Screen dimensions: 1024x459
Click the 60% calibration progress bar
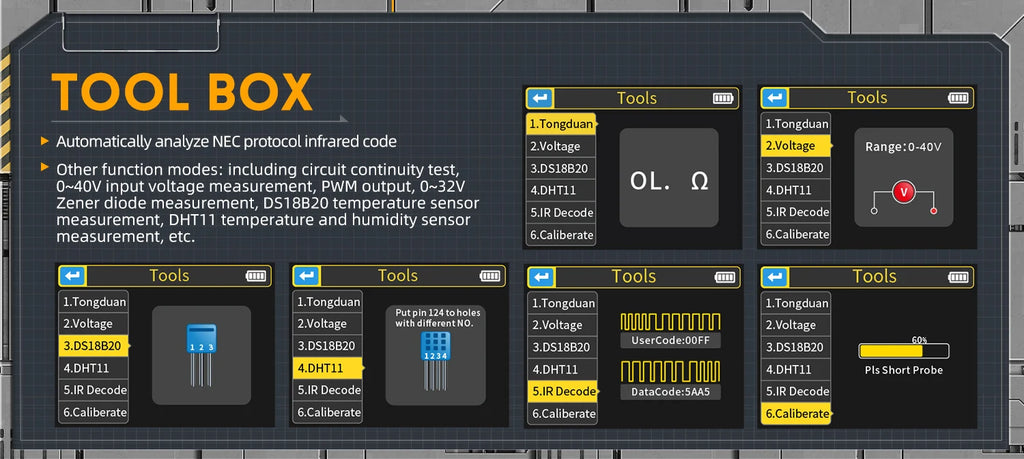903,351
